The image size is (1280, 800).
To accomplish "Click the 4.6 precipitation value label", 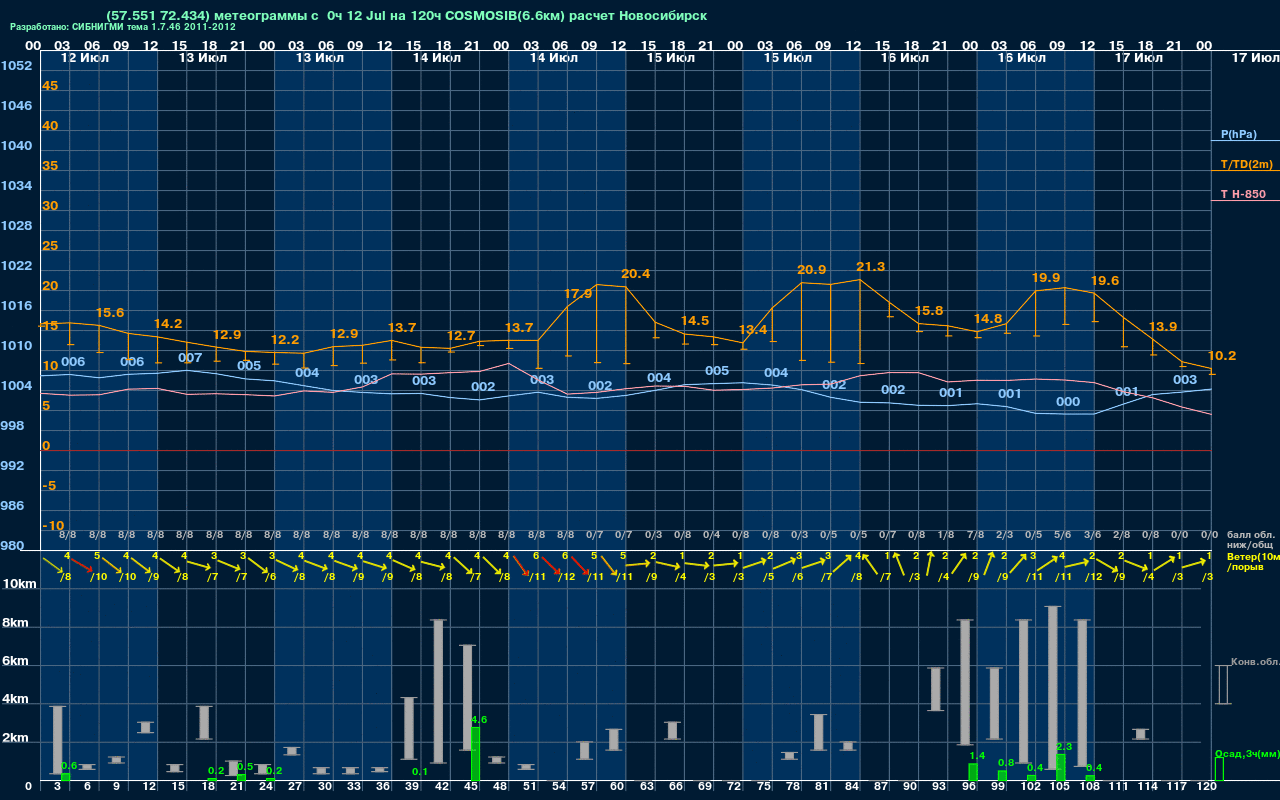I will click(x=479, y=720).
